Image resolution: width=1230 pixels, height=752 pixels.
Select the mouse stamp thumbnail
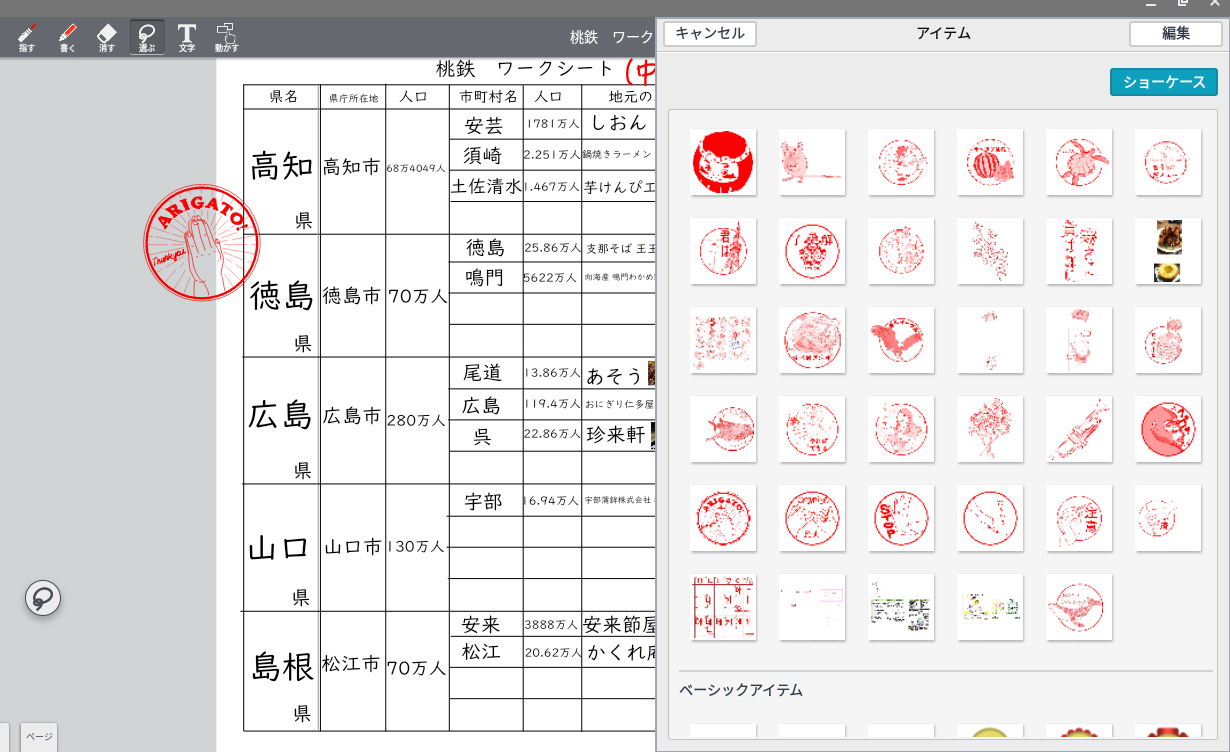(812, 162)
